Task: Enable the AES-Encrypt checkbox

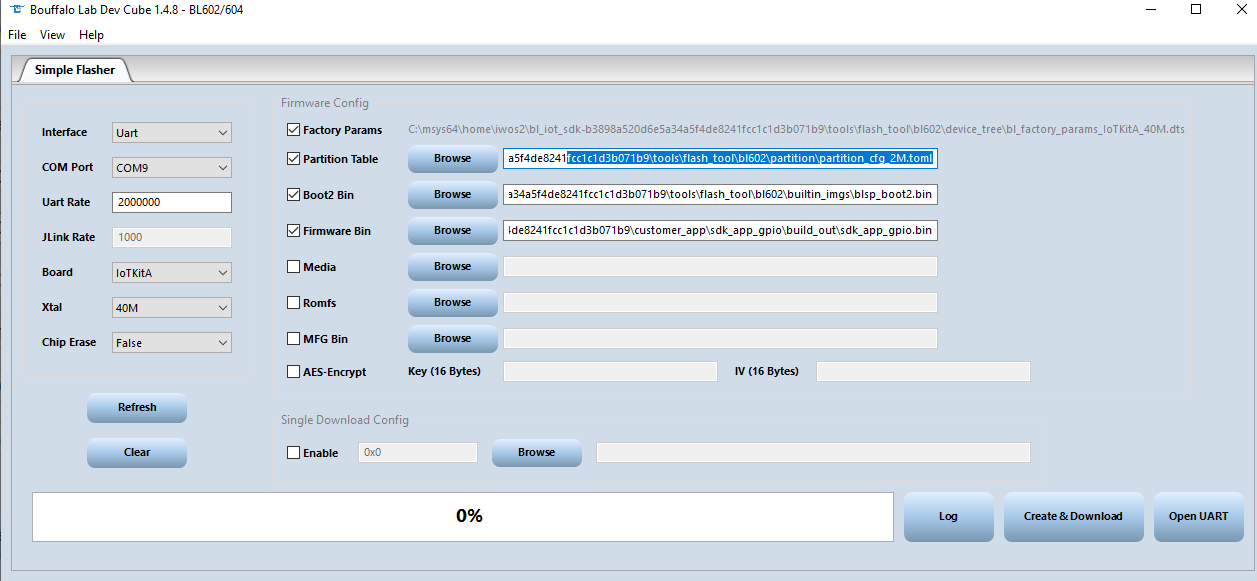Action: 293,372
